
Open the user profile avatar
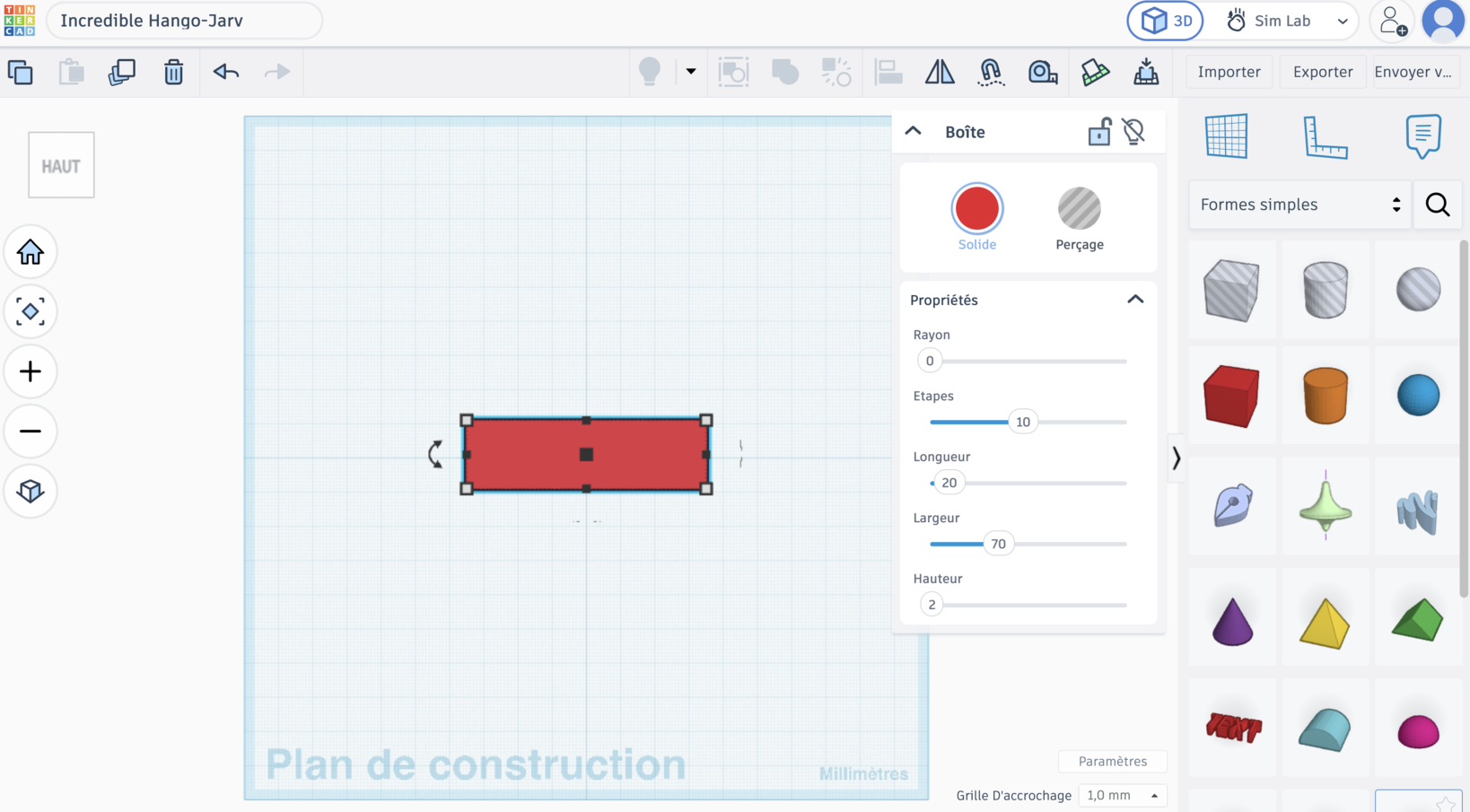click(x=1443, y=21)
